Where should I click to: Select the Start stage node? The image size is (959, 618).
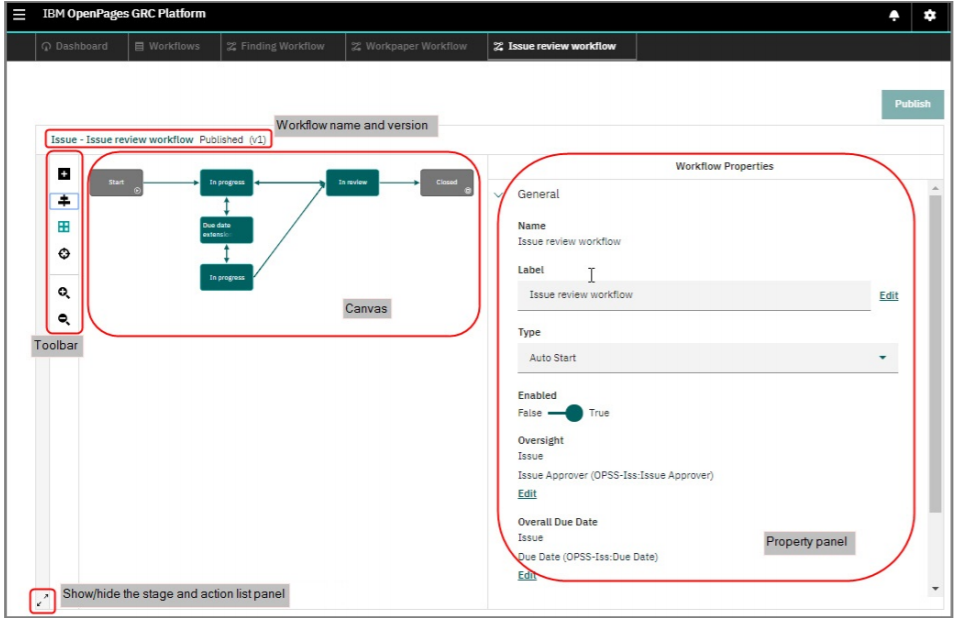coord(116,182)
